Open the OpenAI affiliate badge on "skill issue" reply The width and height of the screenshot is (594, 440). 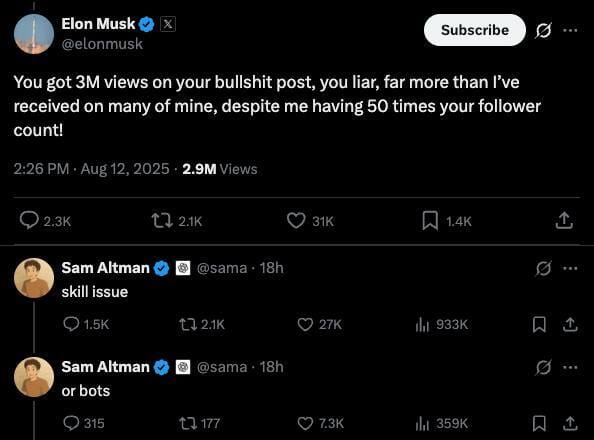point(183,268)
